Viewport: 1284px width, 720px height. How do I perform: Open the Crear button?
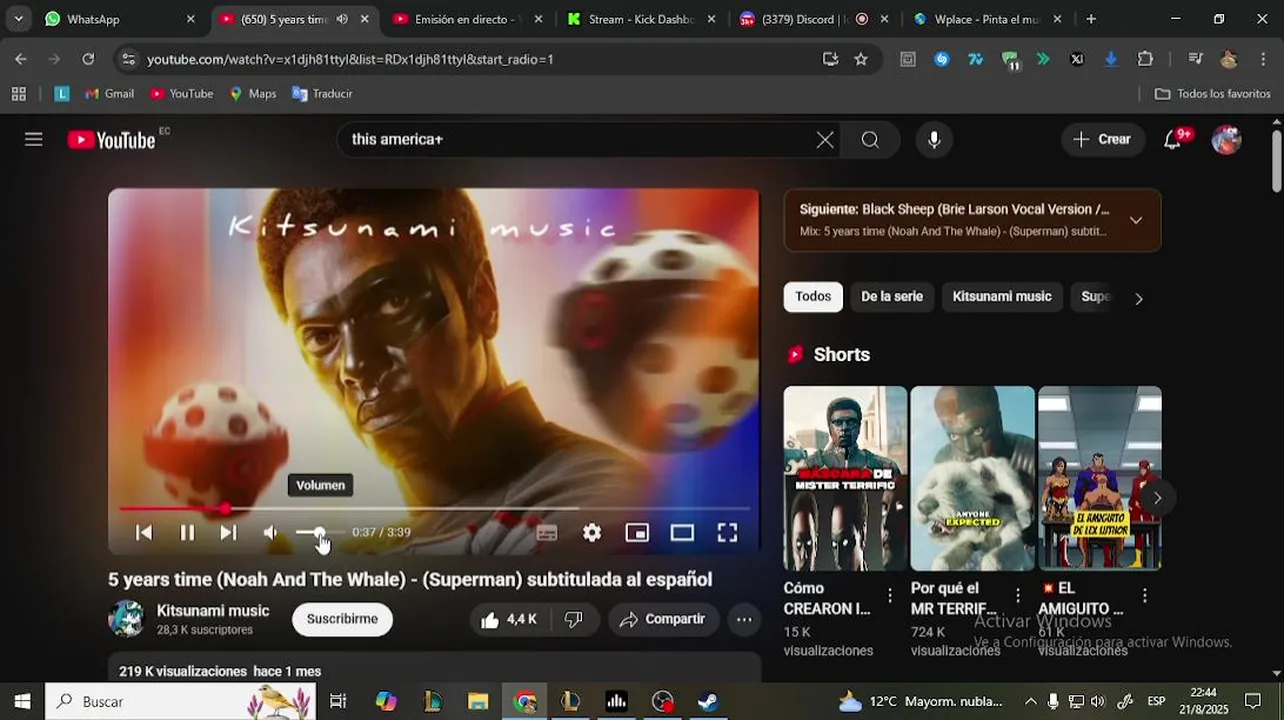(1102, 140)
